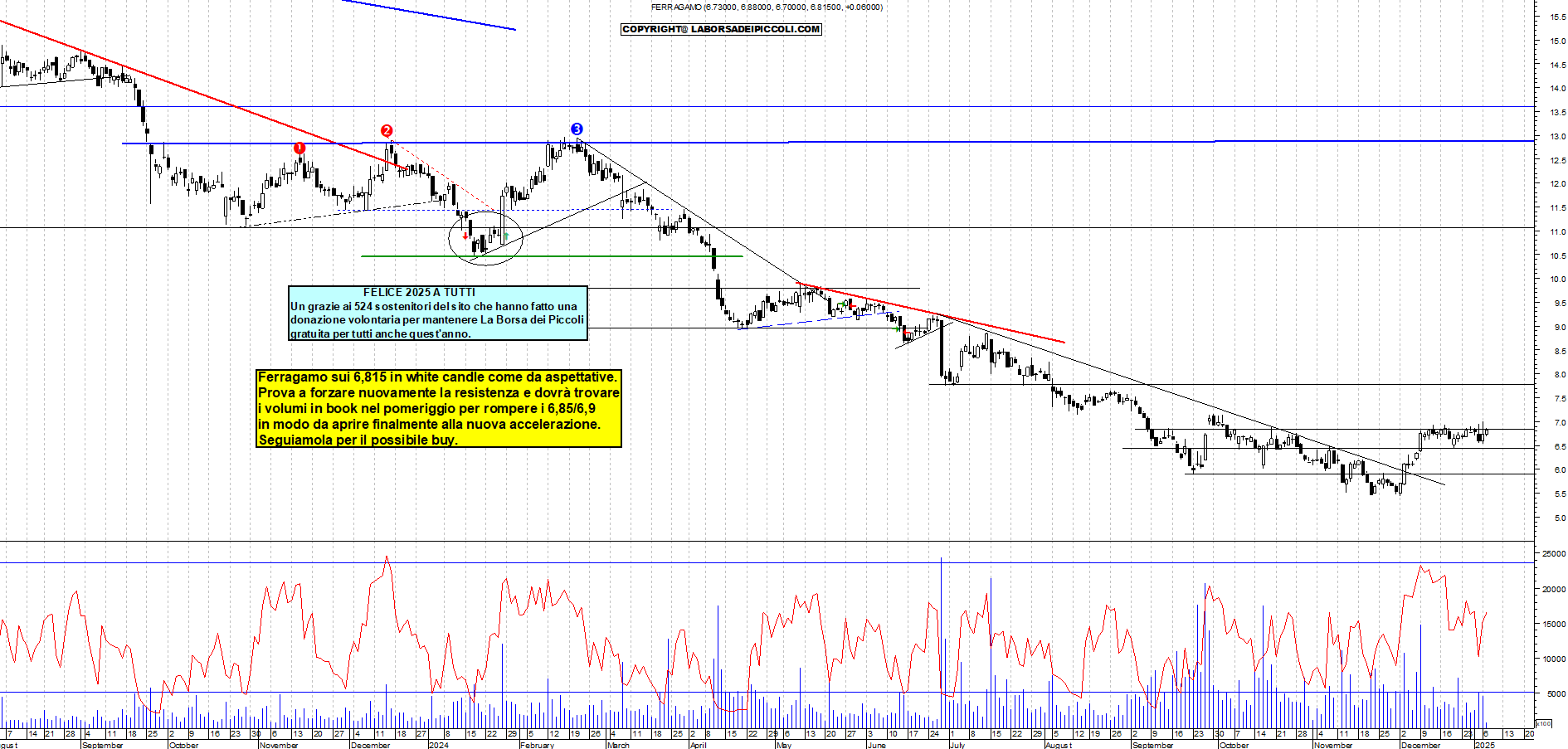Click the blue marker numbered 3
This screenshot has height=749, width=1568.
pyautogui.click(x=577, y=129)
